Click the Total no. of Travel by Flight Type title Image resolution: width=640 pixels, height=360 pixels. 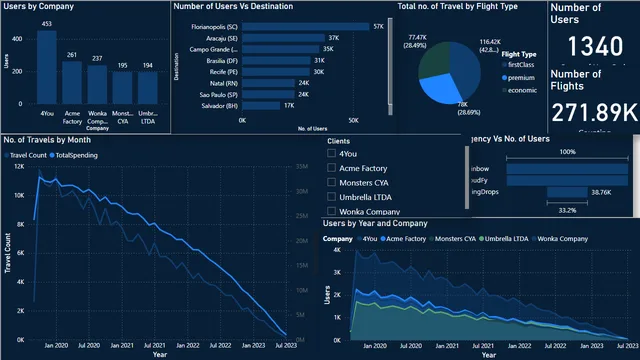[x=458, y=6]
